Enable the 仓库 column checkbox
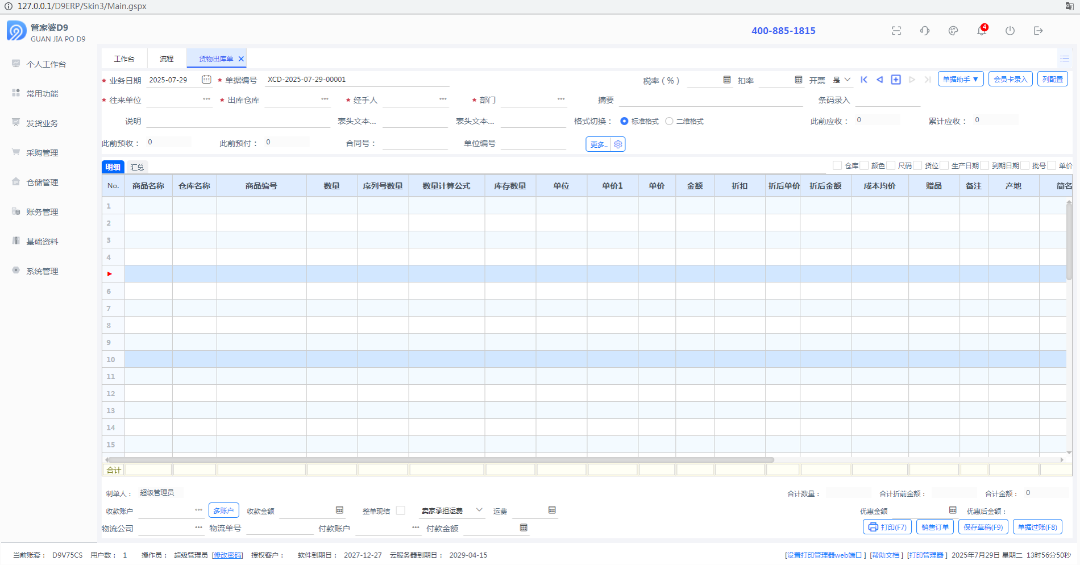 pyautogui.click(x=838, y=166)
